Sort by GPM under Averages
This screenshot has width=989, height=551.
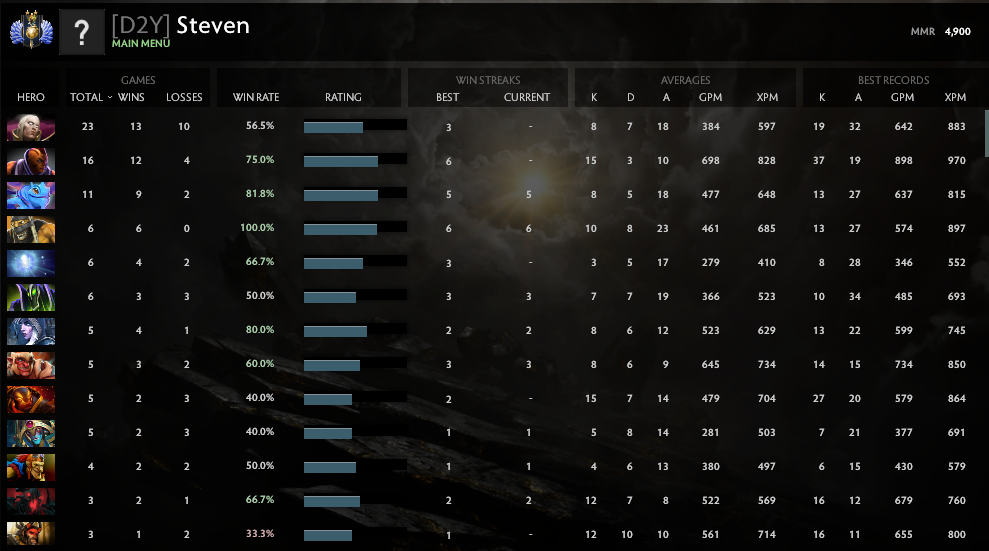coord(710,98)
